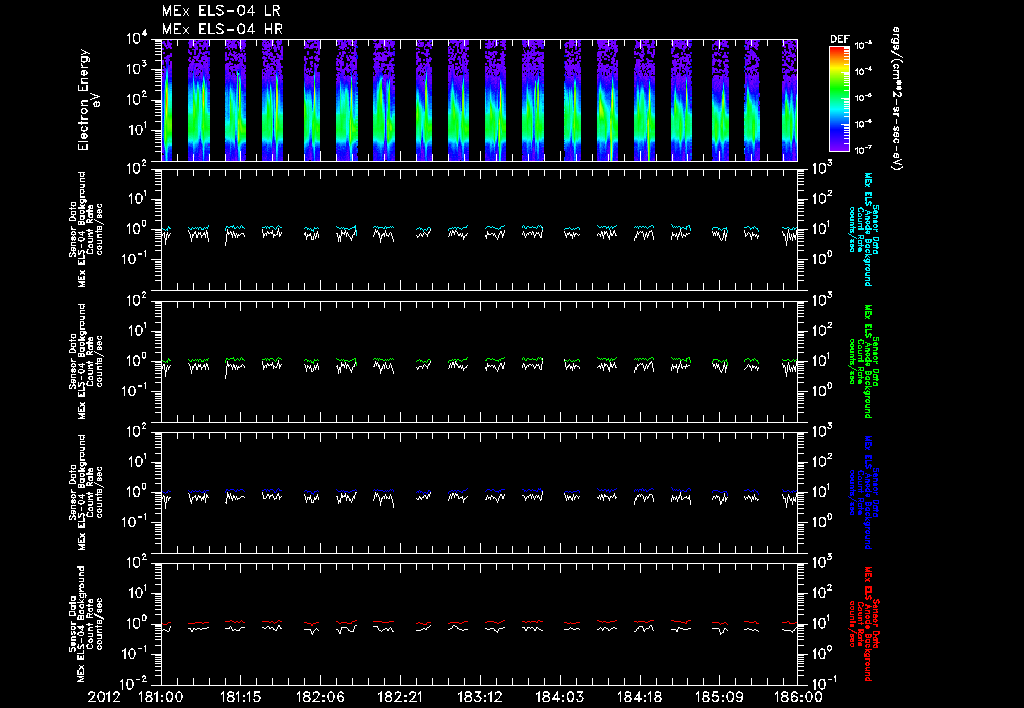Click the 10³ tick on Electron Energy axis
1024x708 pixels.
tap(137, 69)
